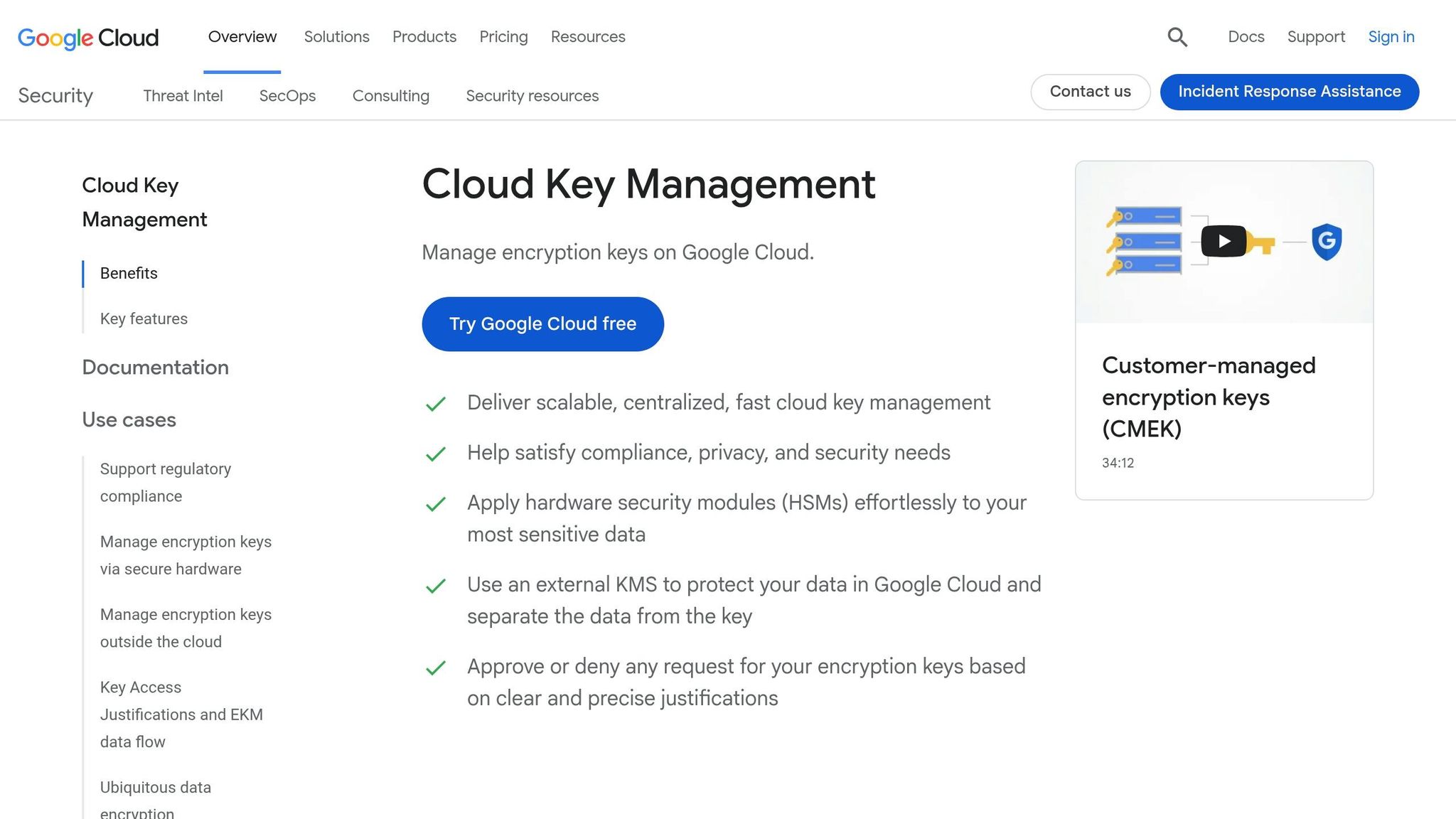Click Customer-managed encryption keys (CMEK) title
1456x819 pixels.
tap(1209, 397)
